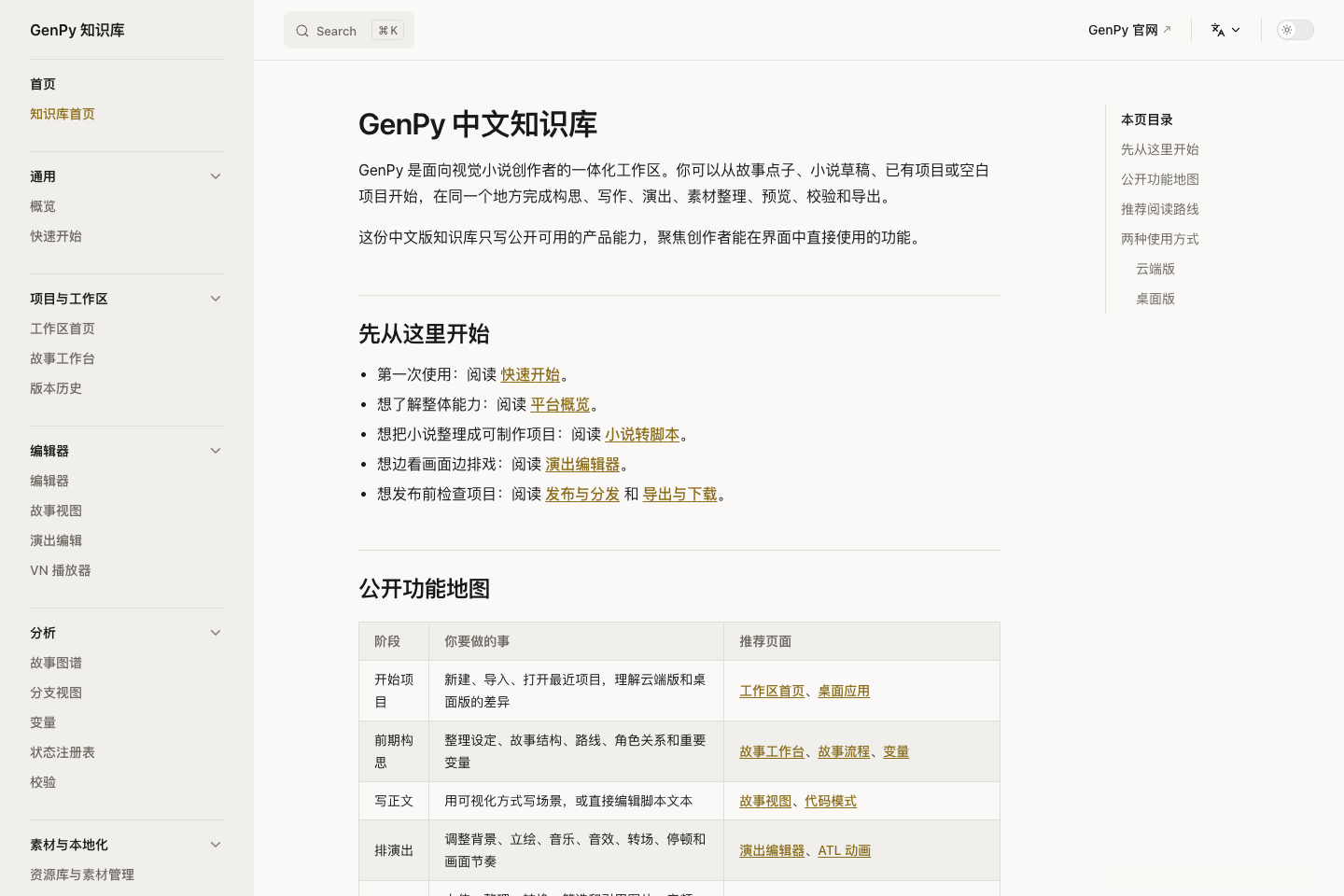Open 版本历史 sidebar page
Image resolution: width=1344 pixels, height=896 pixels.
(56, 388)
